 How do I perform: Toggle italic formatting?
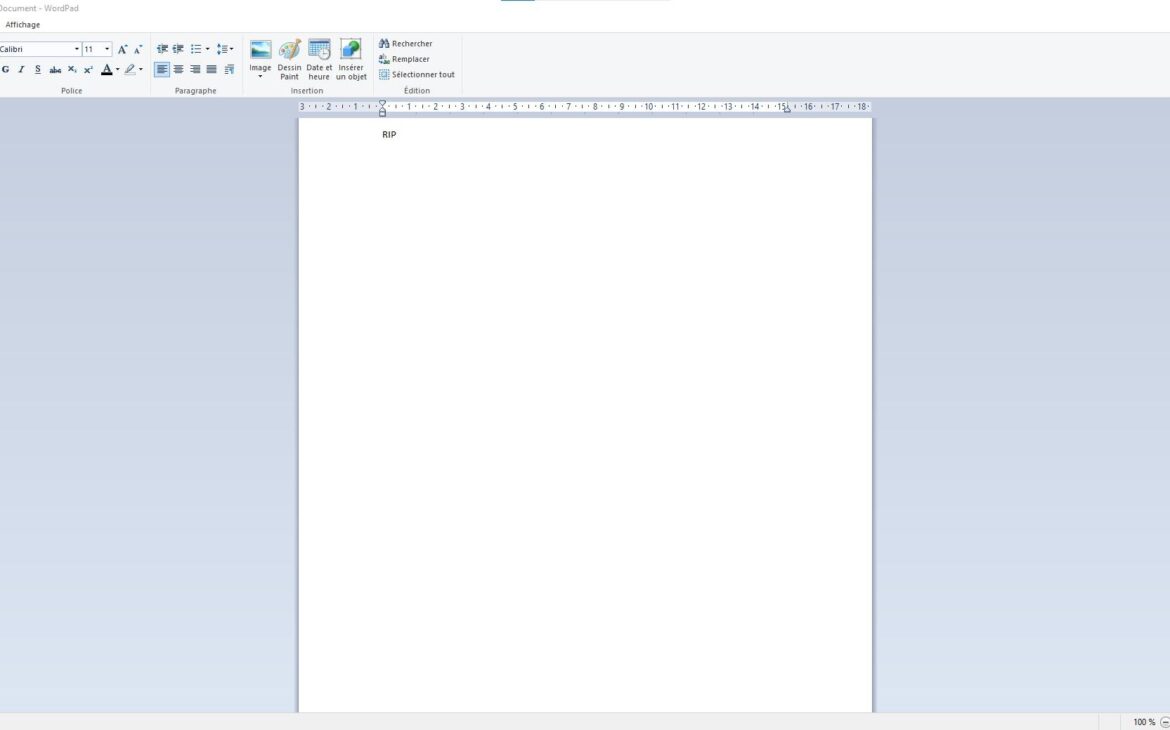click(x=21, y=69)
